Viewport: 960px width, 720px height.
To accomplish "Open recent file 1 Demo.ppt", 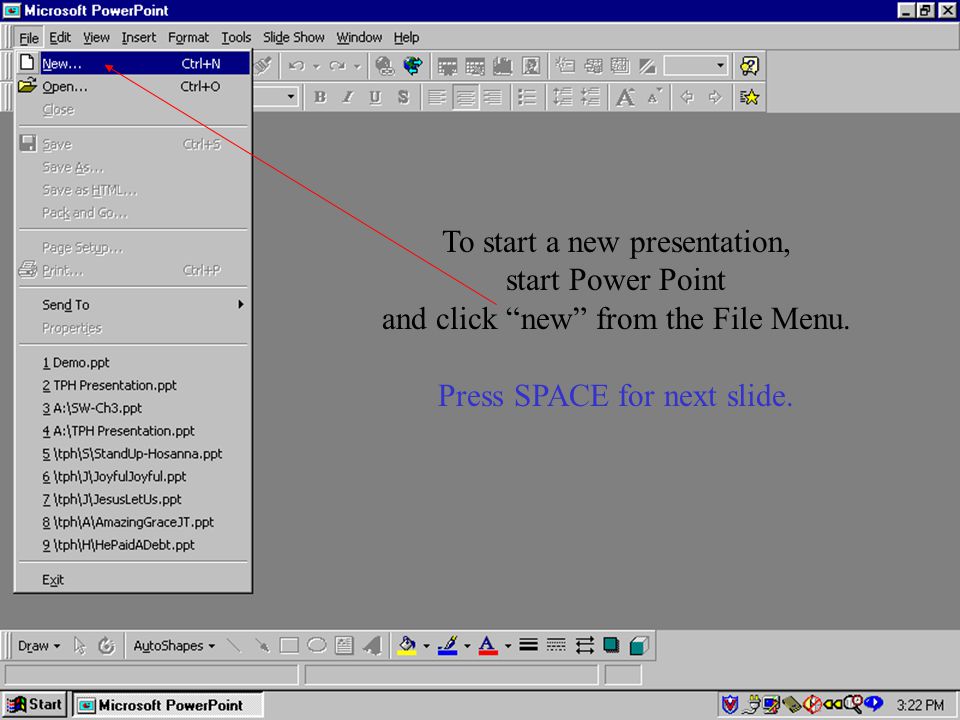I will (x=133, y=362).
